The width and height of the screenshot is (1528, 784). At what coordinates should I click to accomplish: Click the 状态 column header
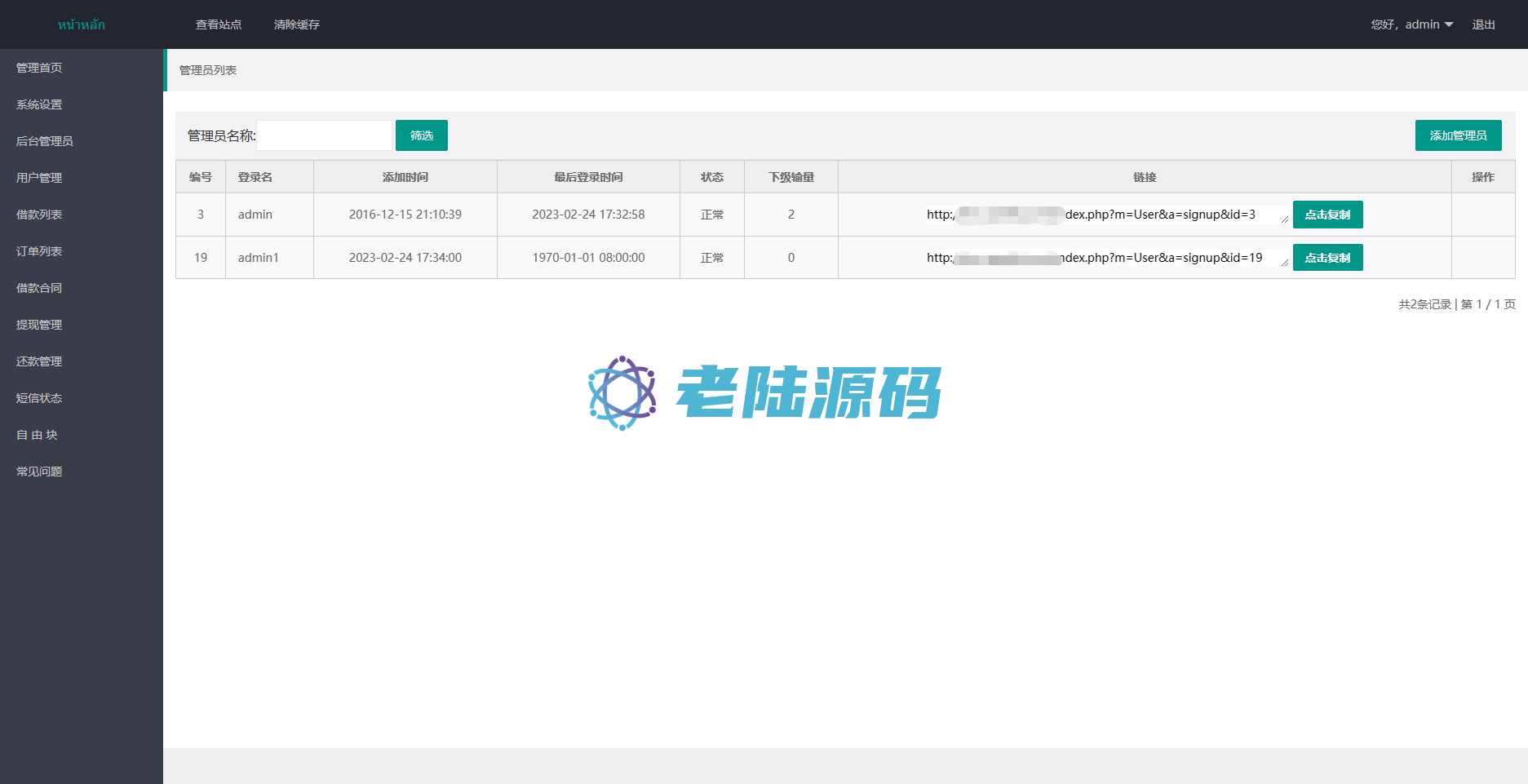pos(712,177)
